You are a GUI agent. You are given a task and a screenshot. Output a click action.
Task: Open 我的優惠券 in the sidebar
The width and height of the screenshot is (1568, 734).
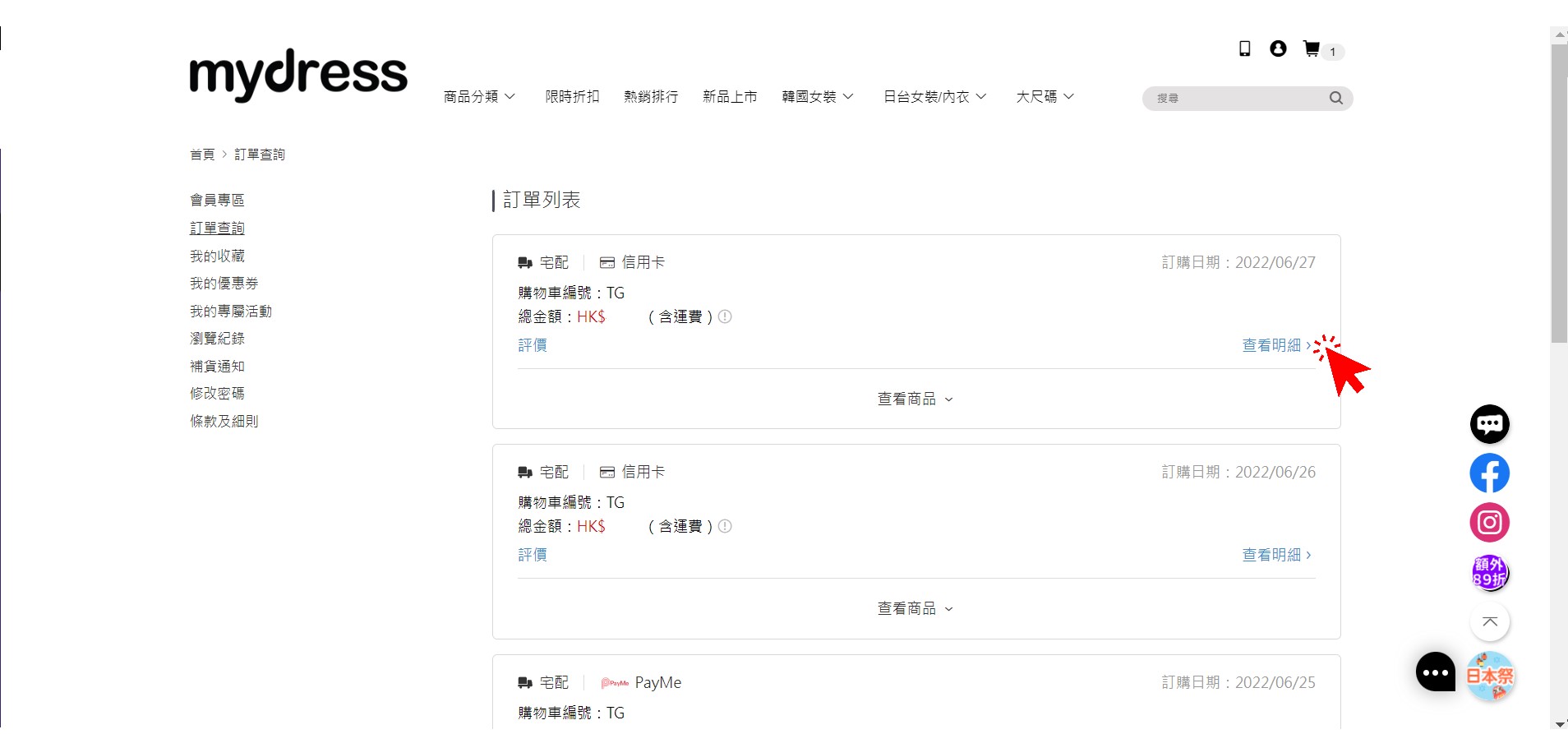[224, 283]
